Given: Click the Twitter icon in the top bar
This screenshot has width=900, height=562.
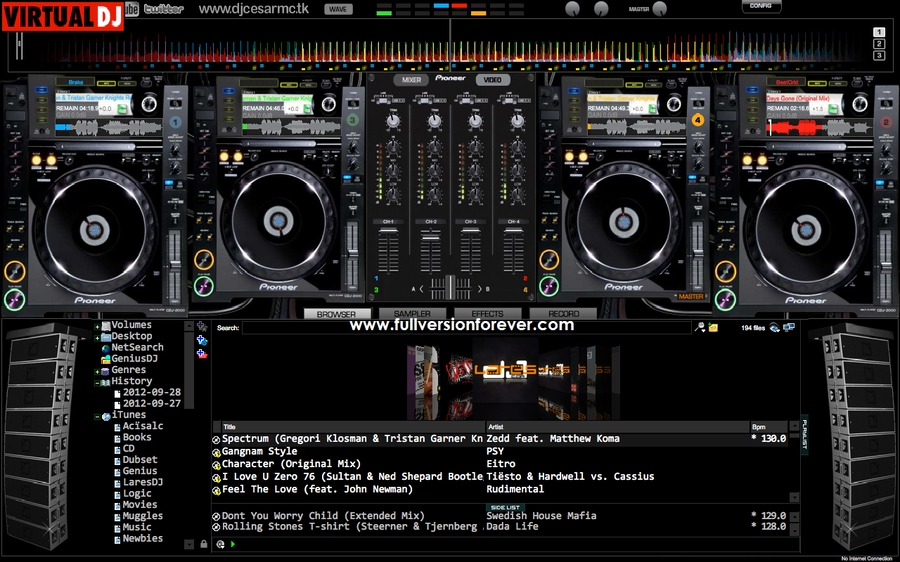Looking at the screenshot, I should click(x=163, y=9).
